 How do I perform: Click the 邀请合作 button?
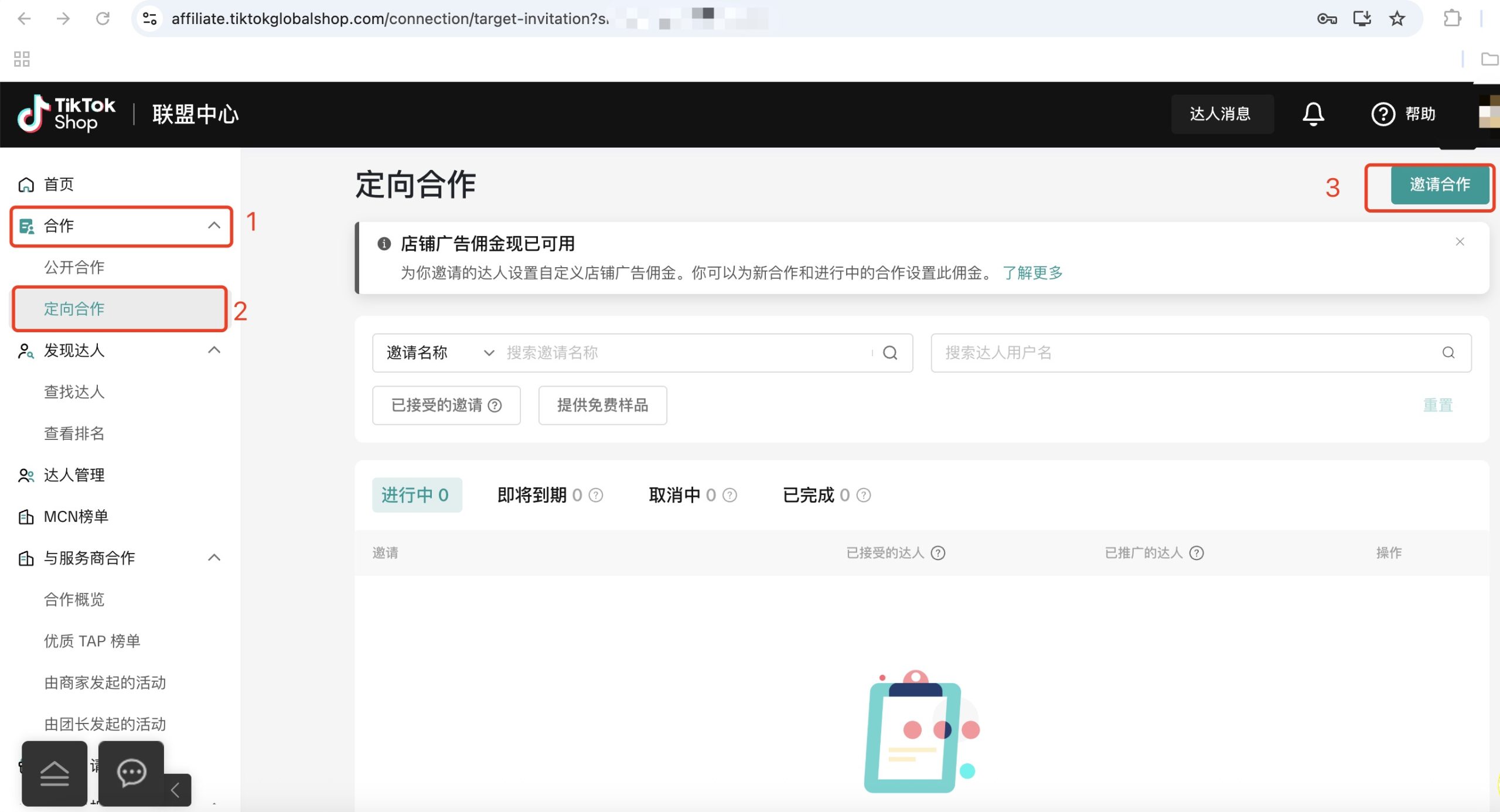click(x=1440, y=185)
